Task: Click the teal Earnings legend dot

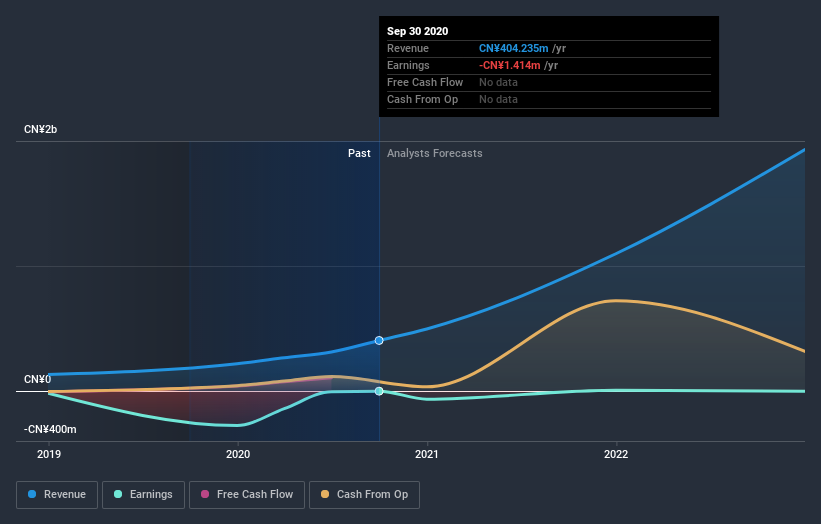Action: pyautogui.click(x=118, y=494)
